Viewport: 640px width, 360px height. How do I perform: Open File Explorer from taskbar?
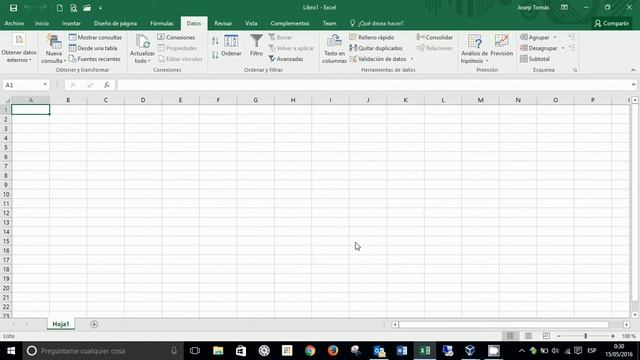click(218, 351)
